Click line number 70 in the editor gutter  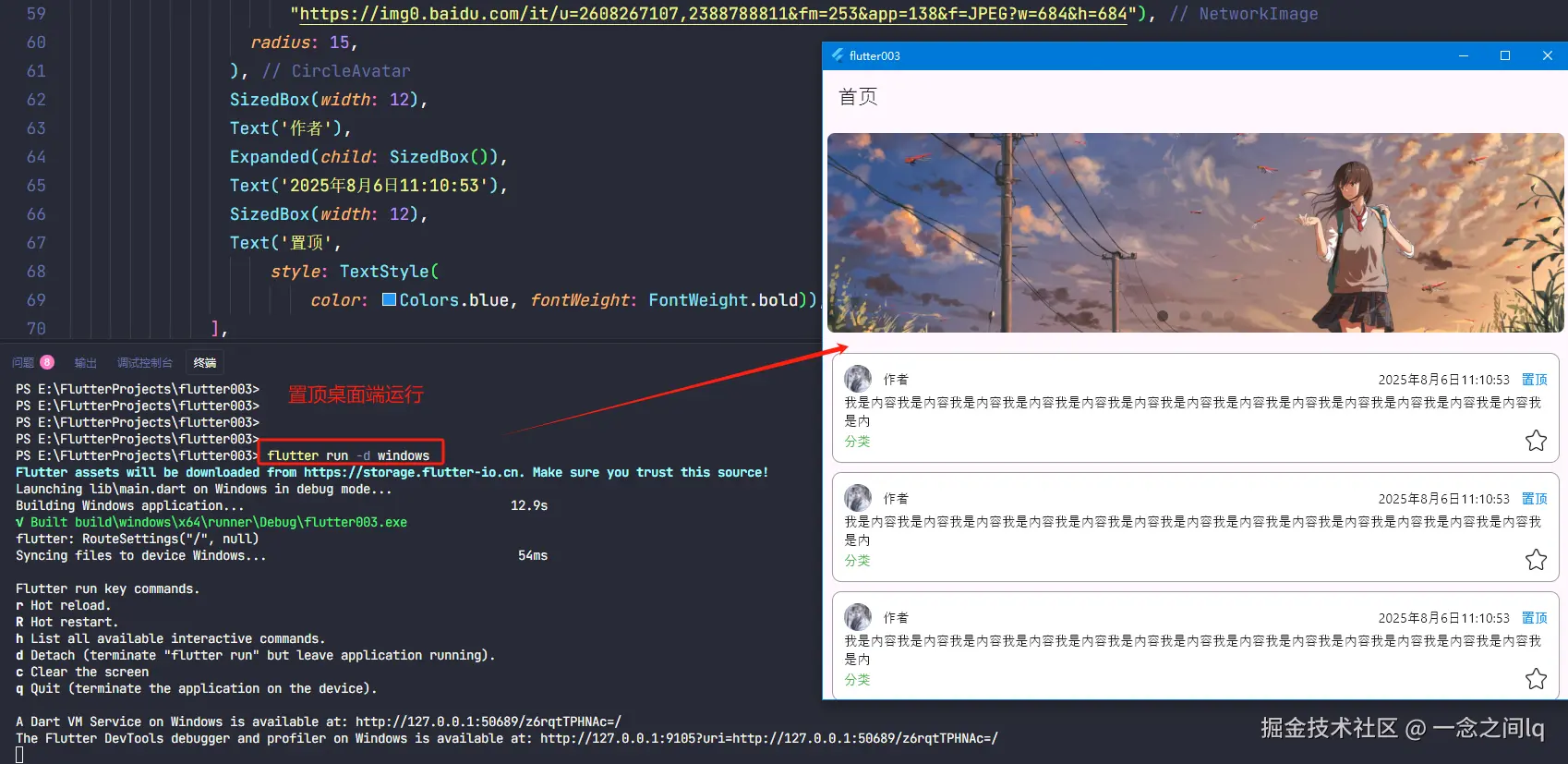click(36, 329)
